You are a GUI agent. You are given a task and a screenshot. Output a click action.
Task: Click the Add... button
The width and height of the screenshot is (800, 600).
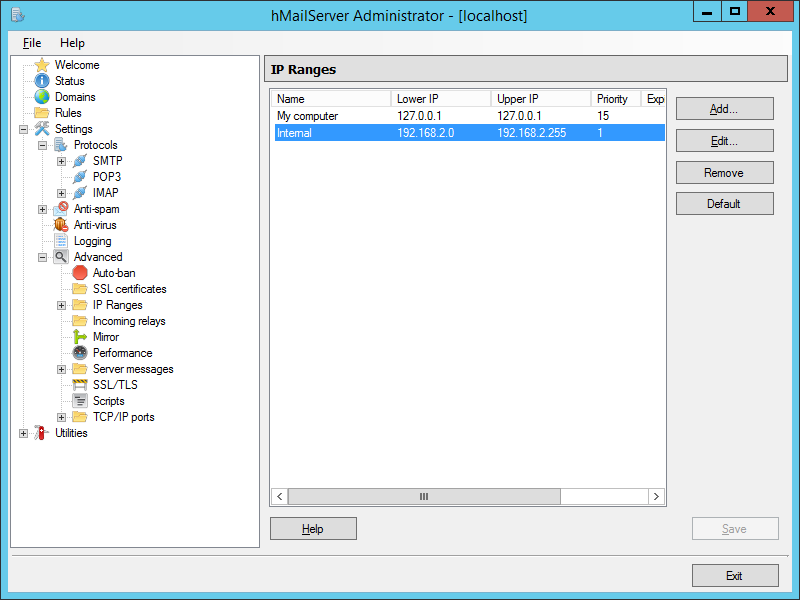724,109
